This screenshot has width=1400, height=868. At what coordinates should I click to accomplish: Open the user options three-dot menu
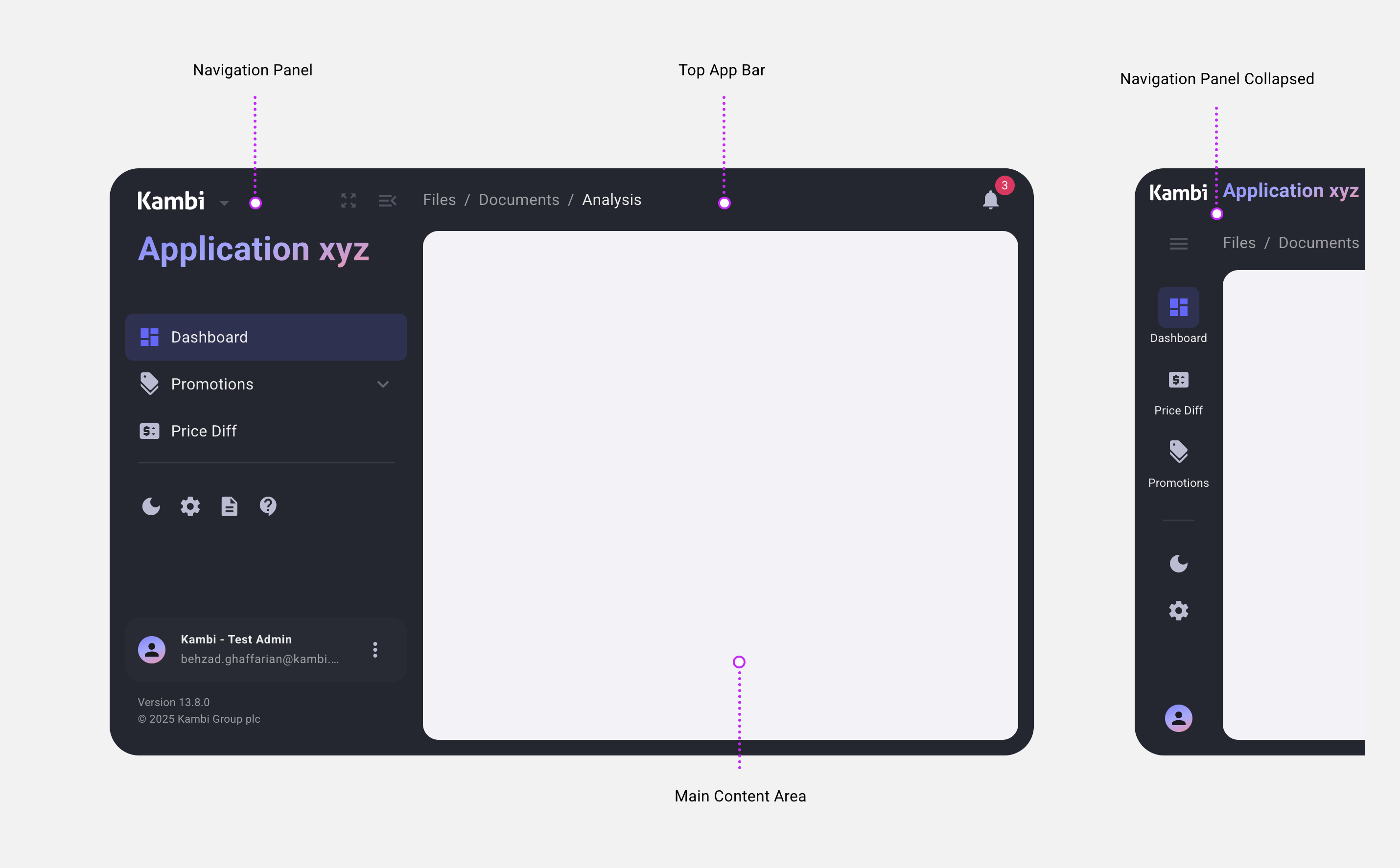[375, 650]
